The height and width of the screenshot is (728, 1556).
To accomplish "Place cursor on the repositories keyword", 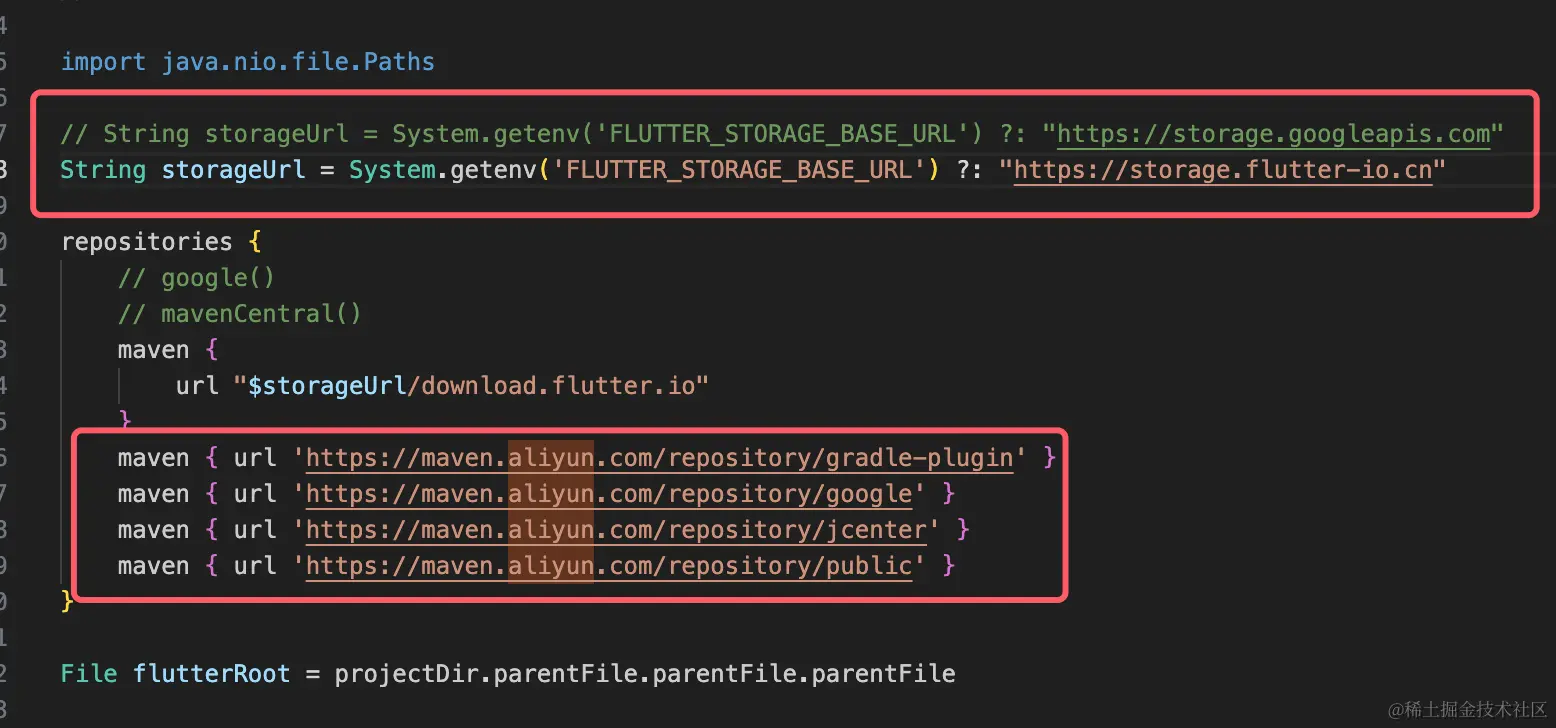I will (146, 242).
